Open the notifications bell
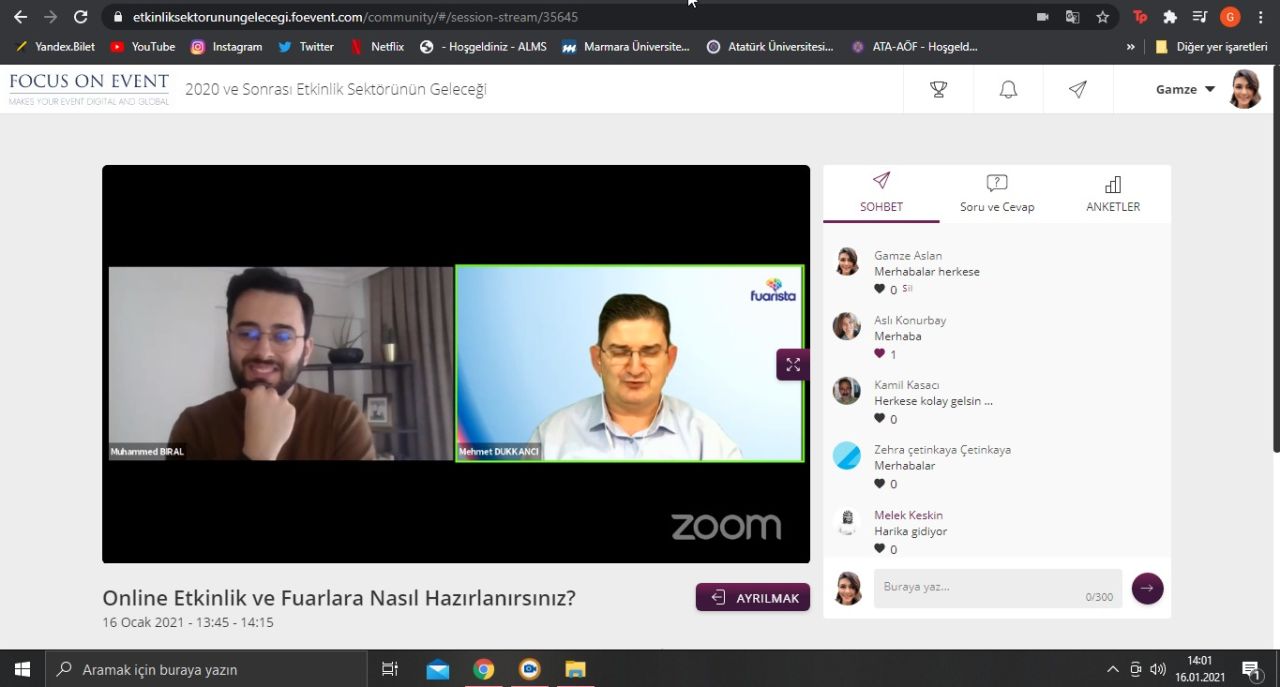The height and width of the screenshot is (687, 1280). [1008, 90]
